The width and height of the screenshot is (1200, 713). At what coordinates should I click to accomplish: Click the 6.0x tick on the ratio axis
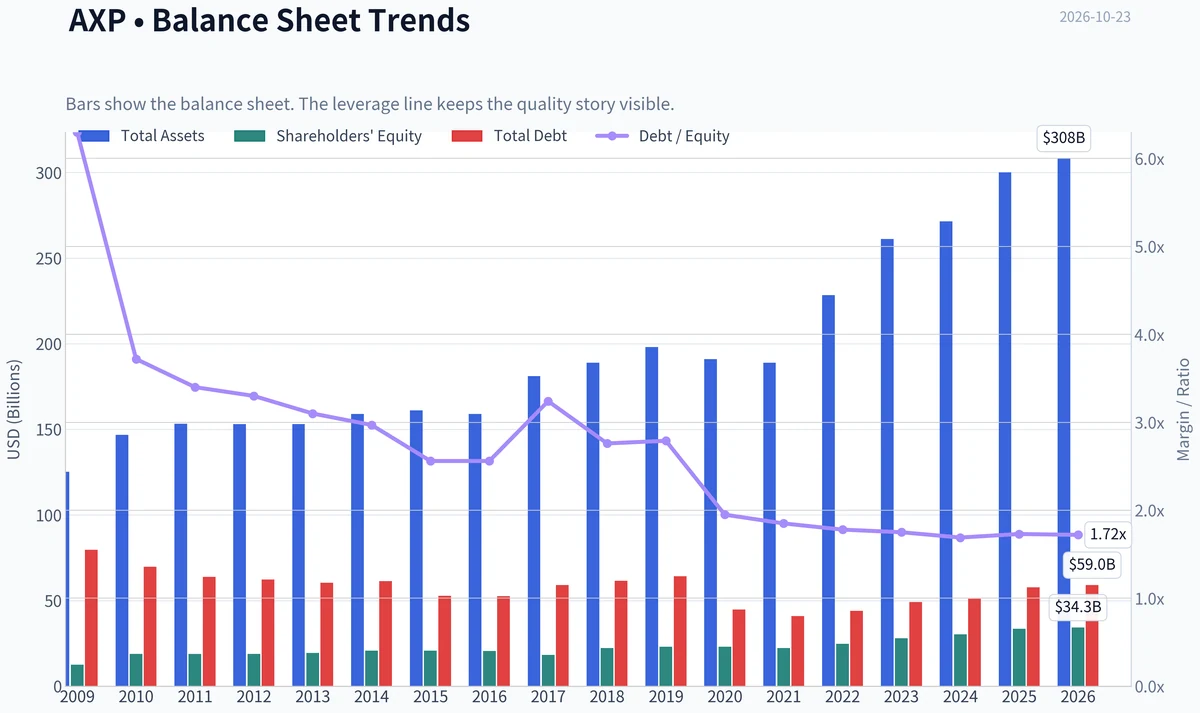point(1149,160)
